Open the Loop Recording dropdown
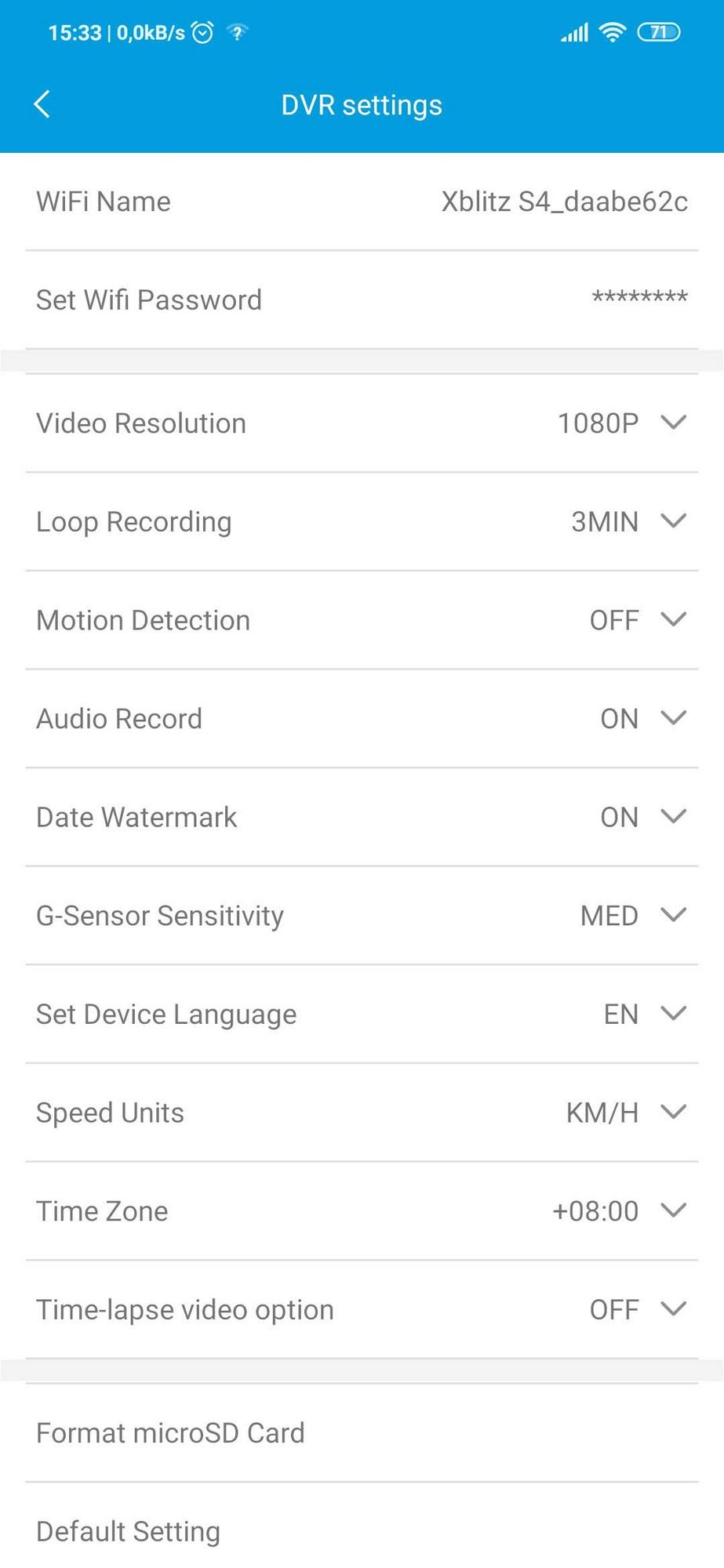Image resolution: width=724 pixels, height=1568 pixels. tap(674, 521)
